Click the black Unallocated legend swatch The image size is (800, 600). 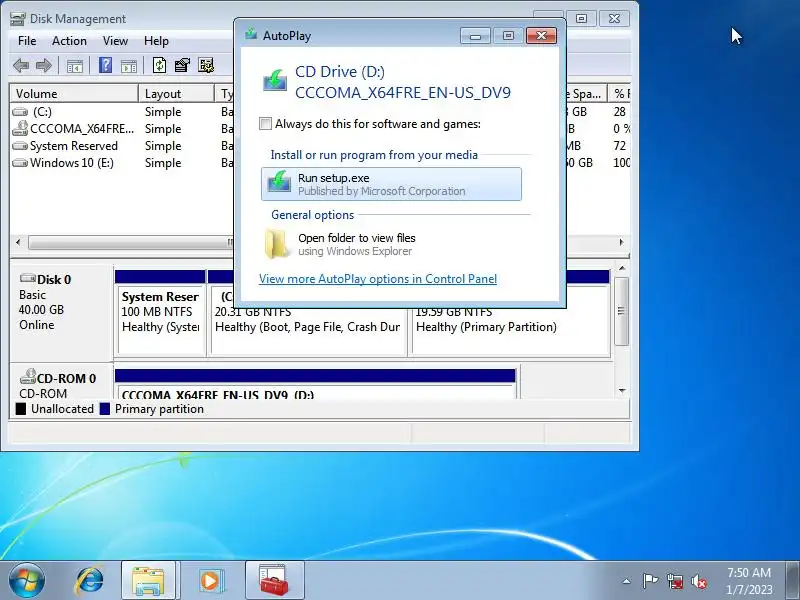[x=20, y=409]
